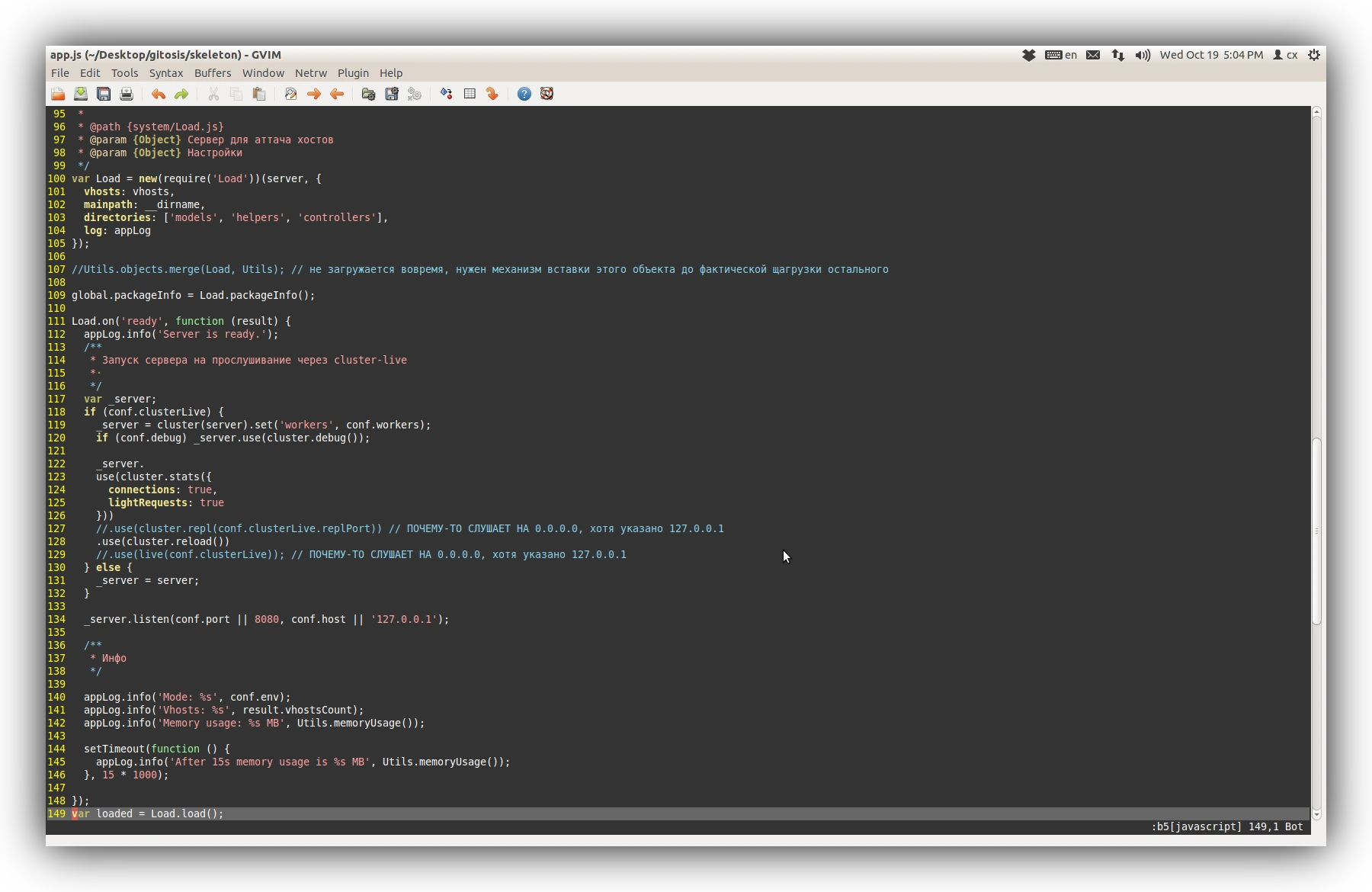Screen dimensions: 1372x892
Task: Click the 'controllers' string on line 103
Action: tap(337, 217)
